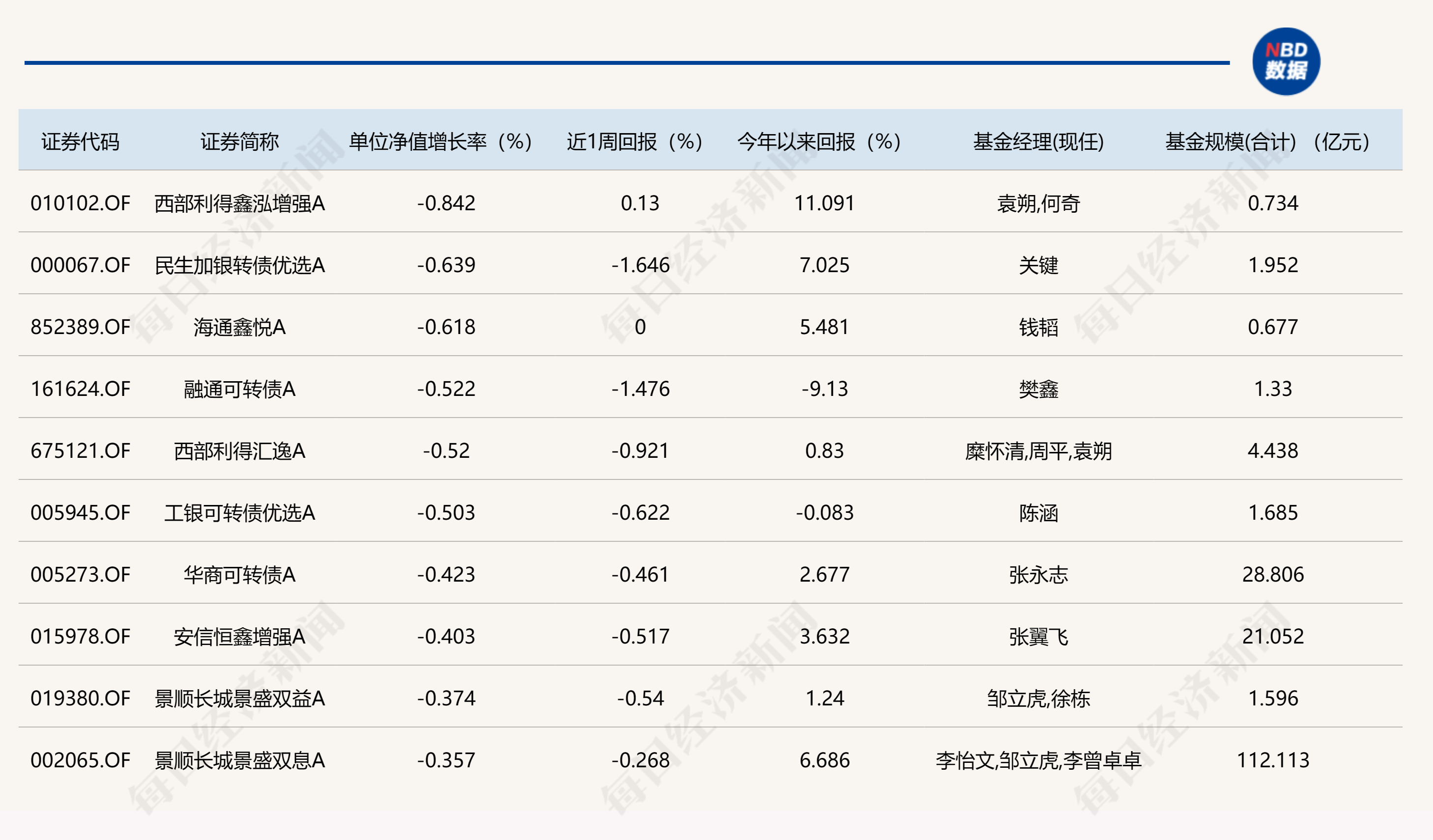Select growth rate value -0.52
Image resolution: width=1433 pixels, height=840 pixels.
446,451
